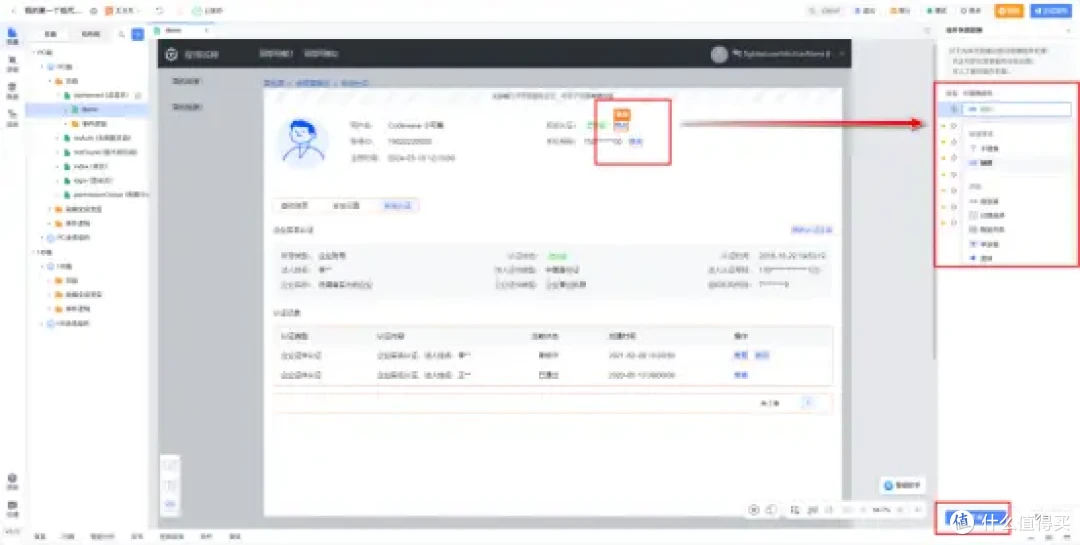Viewport: 1080px width, 545px height.
Task: Click the first item in canvas side menu
Action: 187,81
